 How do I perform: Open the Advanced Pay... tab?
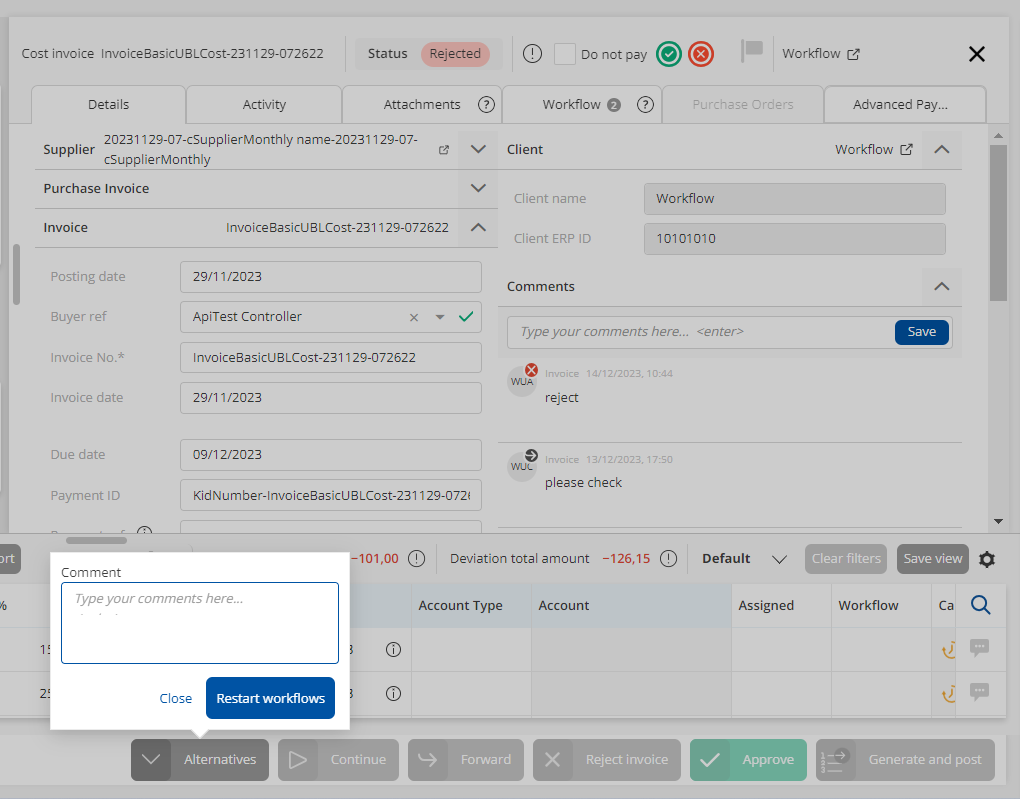[x=900, y=104]
